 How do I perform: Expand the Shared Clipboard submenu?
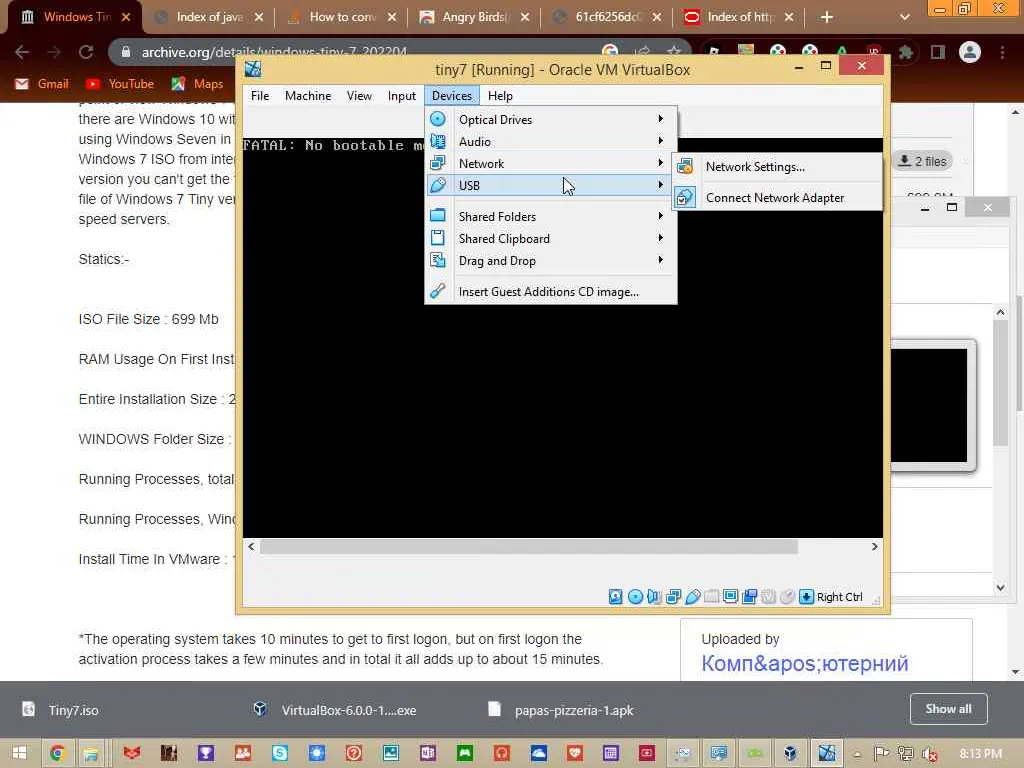click(x=661, y=238)
